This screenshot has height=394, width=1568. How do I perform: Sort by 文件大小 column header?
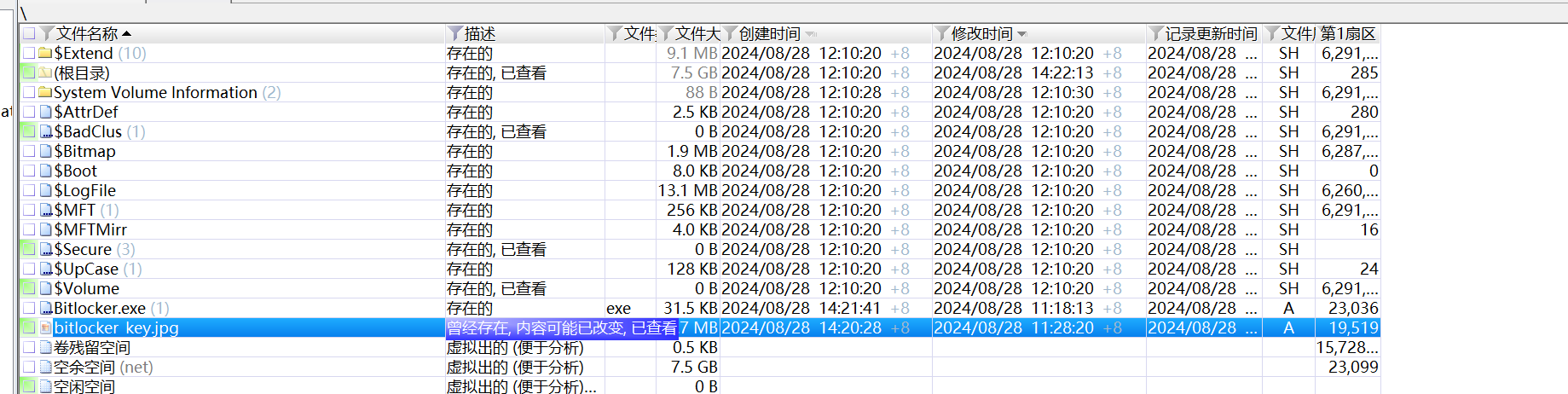click(x=697, y=33)
